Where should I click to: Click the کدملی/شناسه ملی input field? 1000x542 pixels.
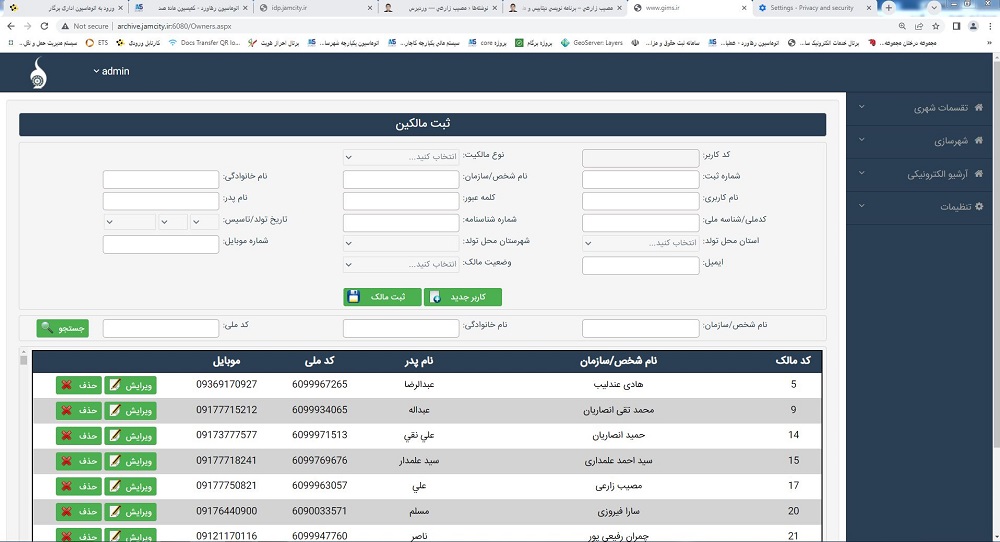640,223
